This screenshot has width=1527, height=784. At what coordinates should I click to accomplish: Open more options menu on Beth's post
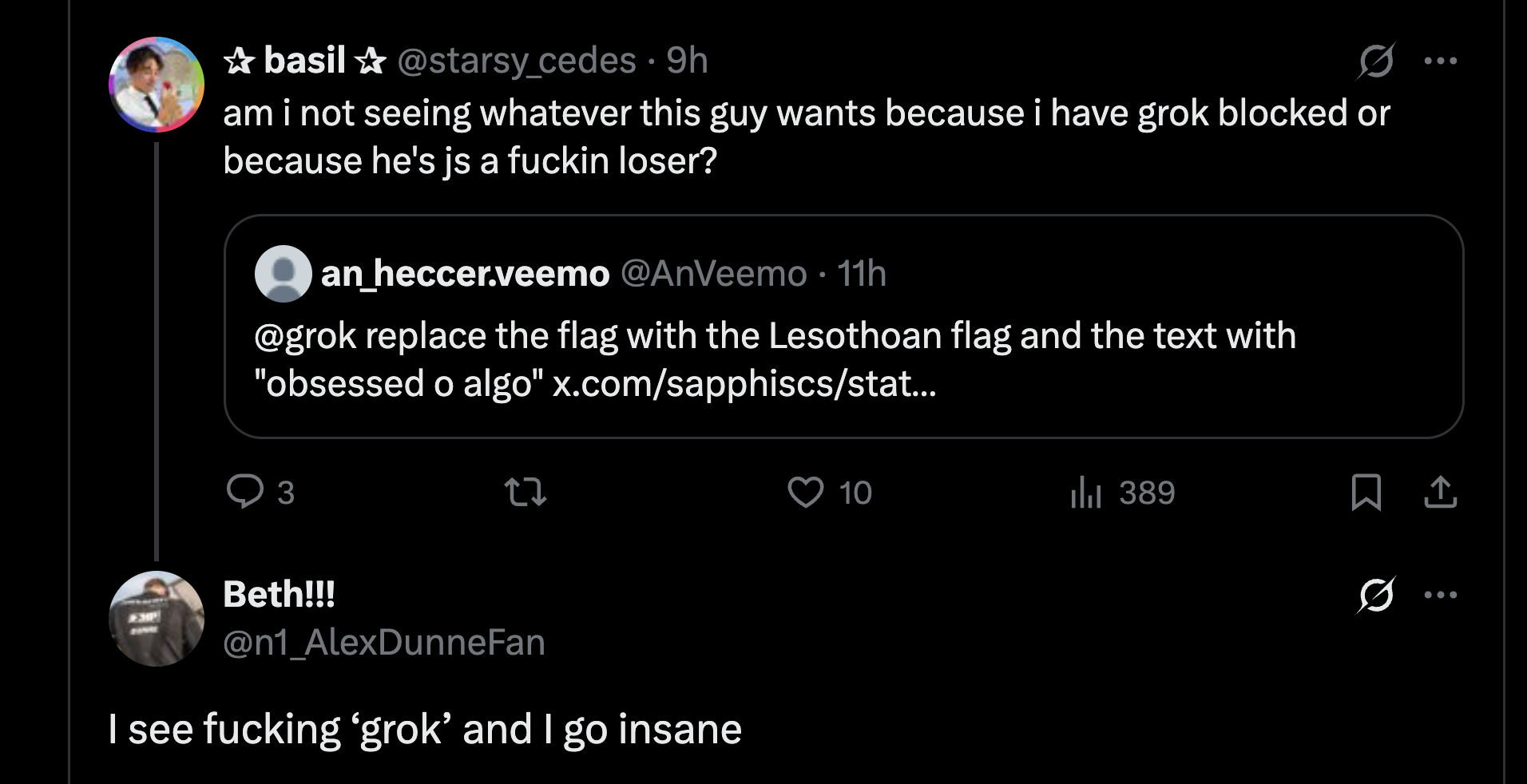(x=1440, y=595)
